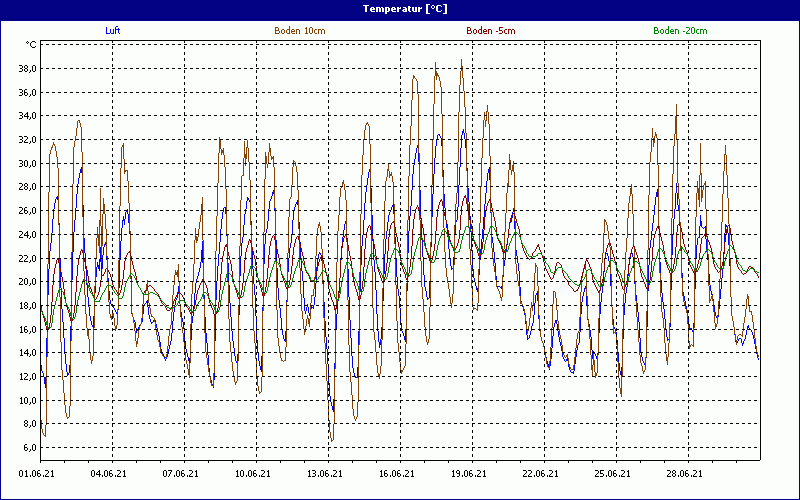Select the 07.06.21 date label

[x=181, y=474]
